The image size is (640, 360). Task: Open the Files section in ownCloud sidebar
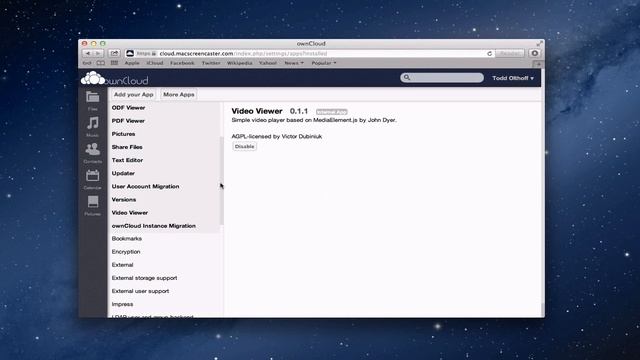(93, 100)
